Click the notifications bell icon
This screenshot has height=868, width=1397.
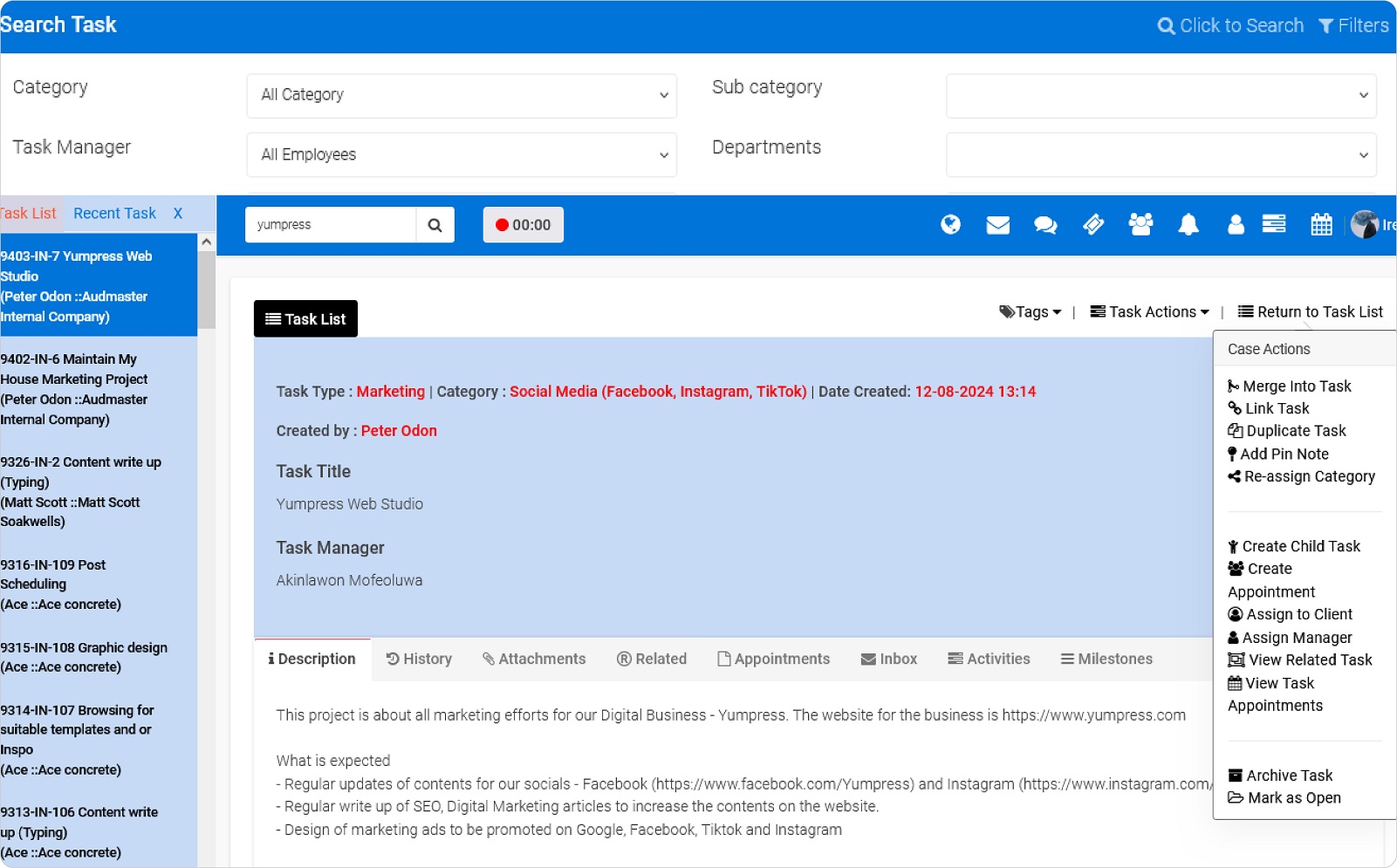(1188, 224)
